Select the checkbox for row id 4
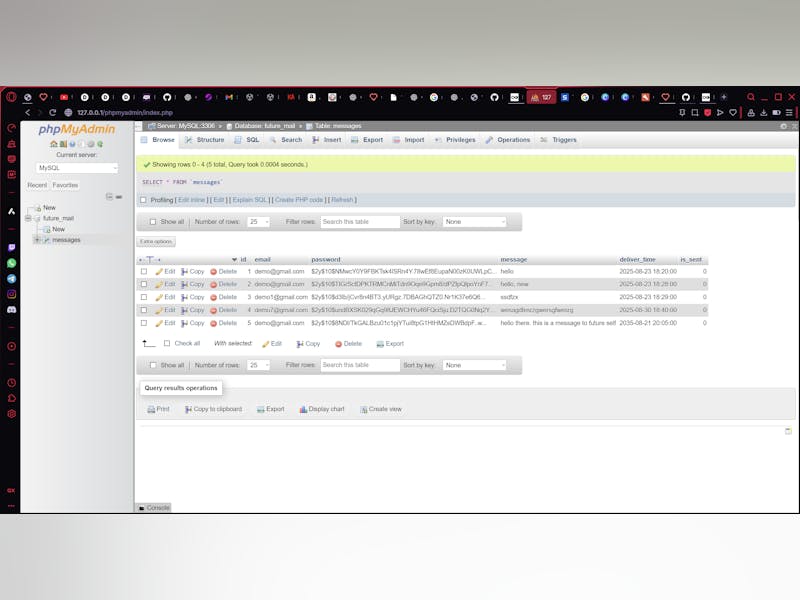 [144, 310]
